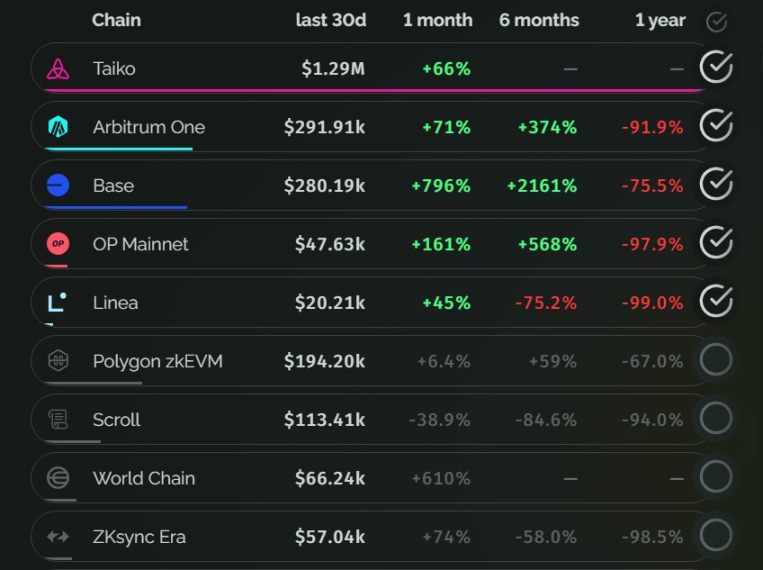The width and height of the screenshot is (763, 570).
Task: Enable the Scroll chain selection circle
Action: click(716, 419)
